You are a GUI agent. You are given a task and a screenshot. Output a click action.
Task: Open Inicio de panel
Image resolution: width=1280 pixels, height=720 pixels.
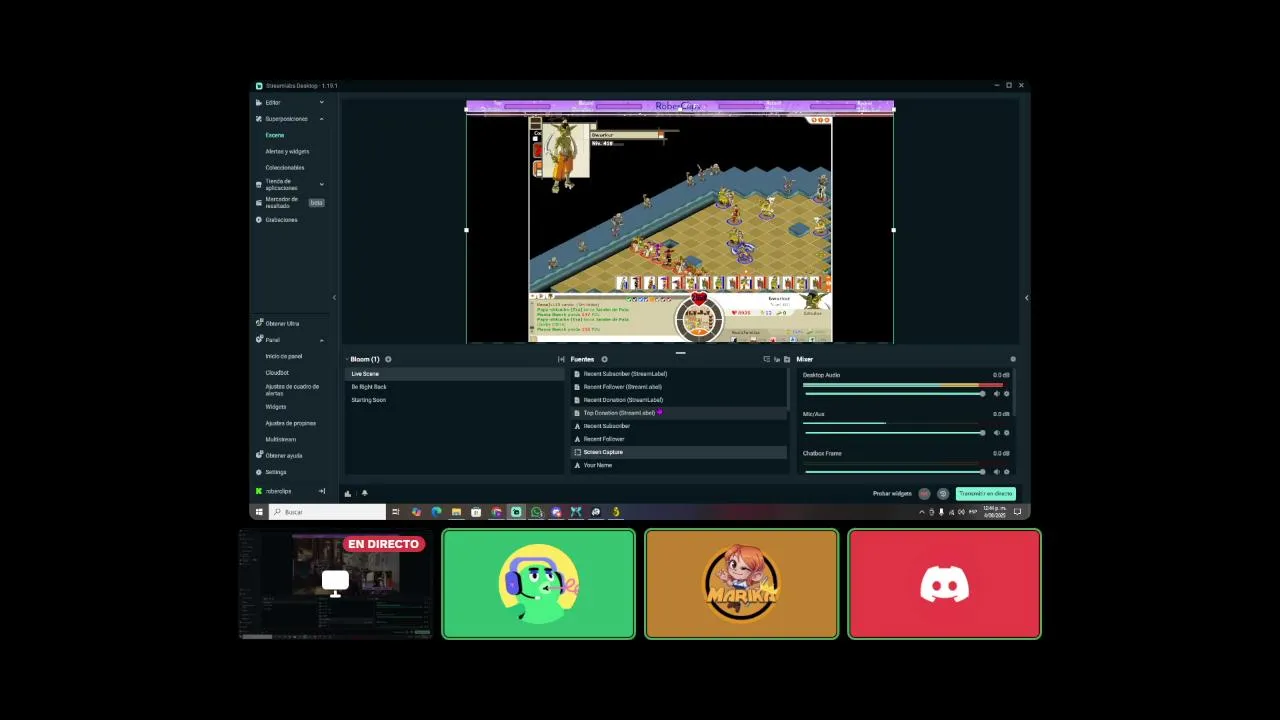click(284, 356)
